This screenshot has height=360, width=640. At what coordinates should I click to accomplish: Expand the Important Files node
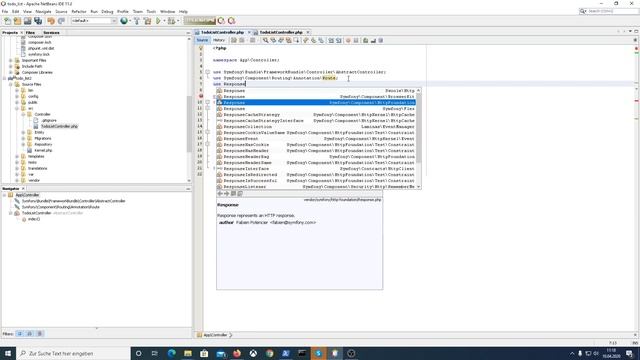tap(11, 60)
